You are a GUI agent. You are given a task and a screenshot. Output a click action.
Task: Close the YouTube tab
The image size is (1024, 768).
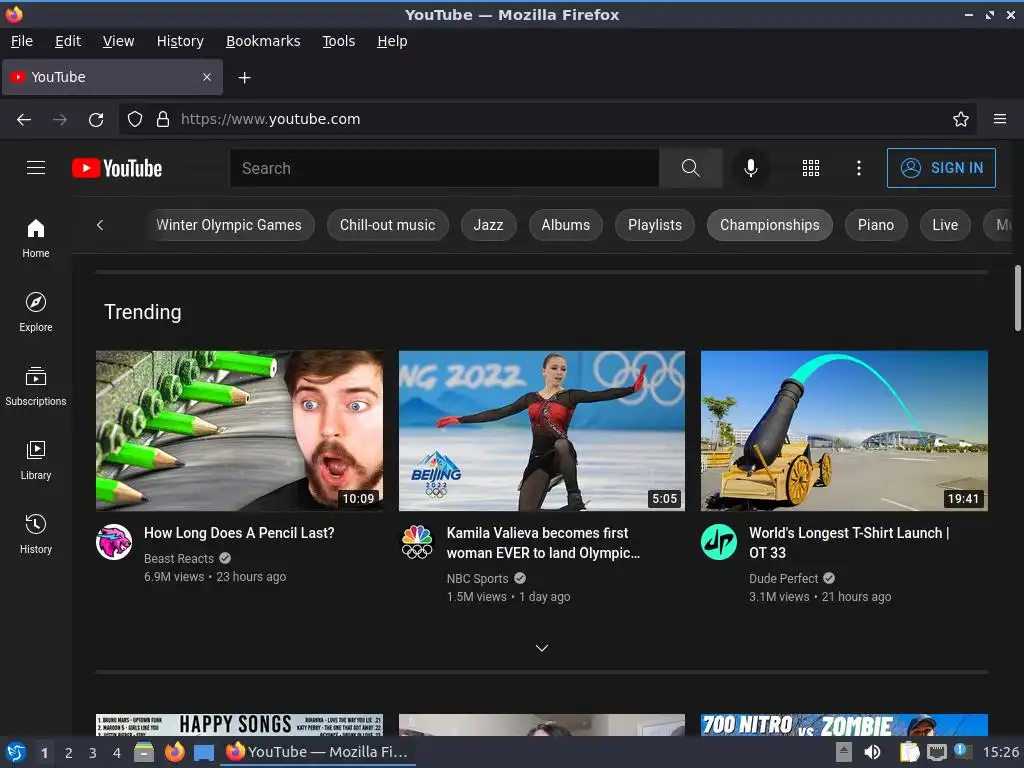[x=207, y=77]
